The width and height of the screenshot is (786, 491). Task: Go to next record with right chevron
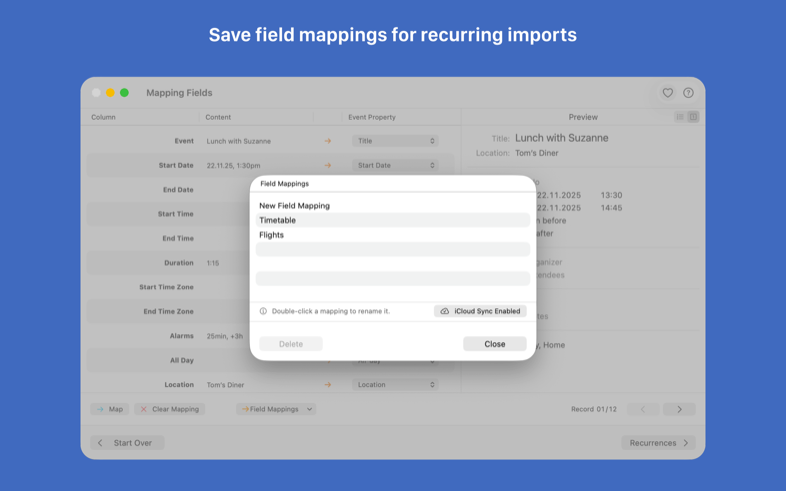[679, 409]
